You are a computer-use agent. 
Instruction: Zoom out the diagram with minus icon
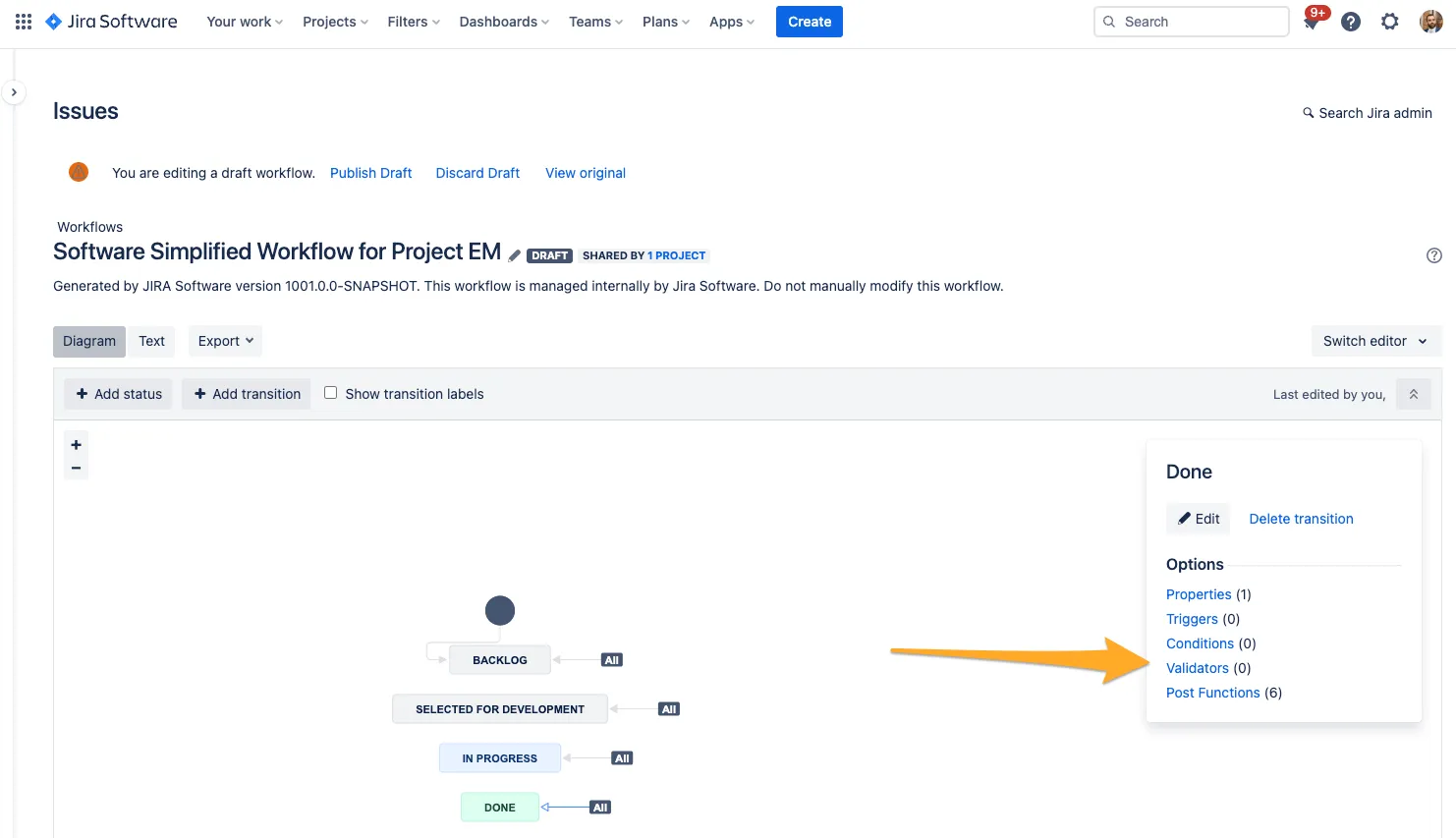coord(76,469)
